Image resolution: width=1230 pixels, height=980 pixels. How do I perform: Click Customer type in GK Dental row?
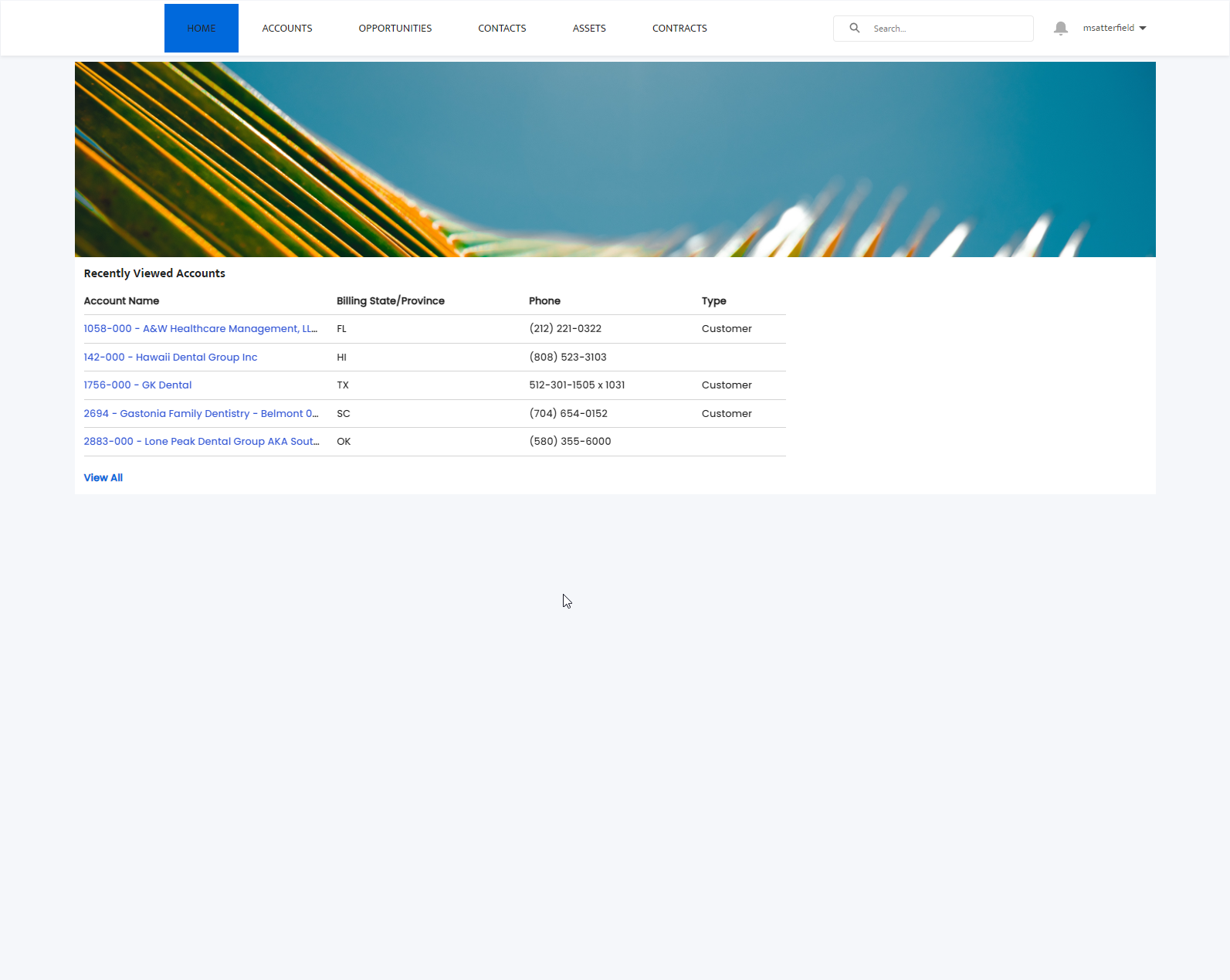pos(727,385)
